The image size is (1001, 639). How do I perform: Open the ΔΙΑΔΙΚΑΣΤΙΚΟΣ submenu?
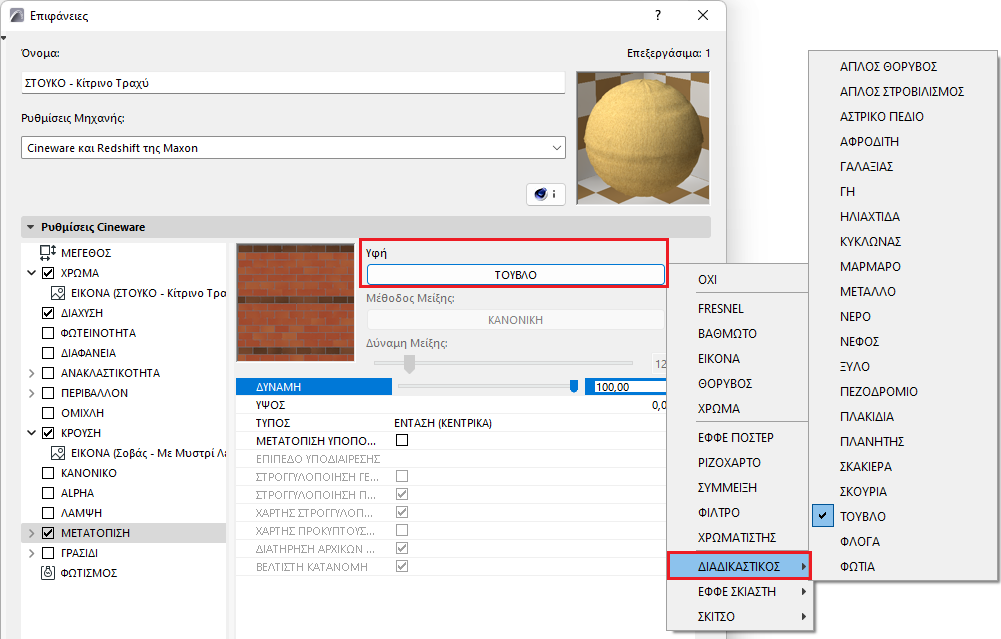pos(739,567)
